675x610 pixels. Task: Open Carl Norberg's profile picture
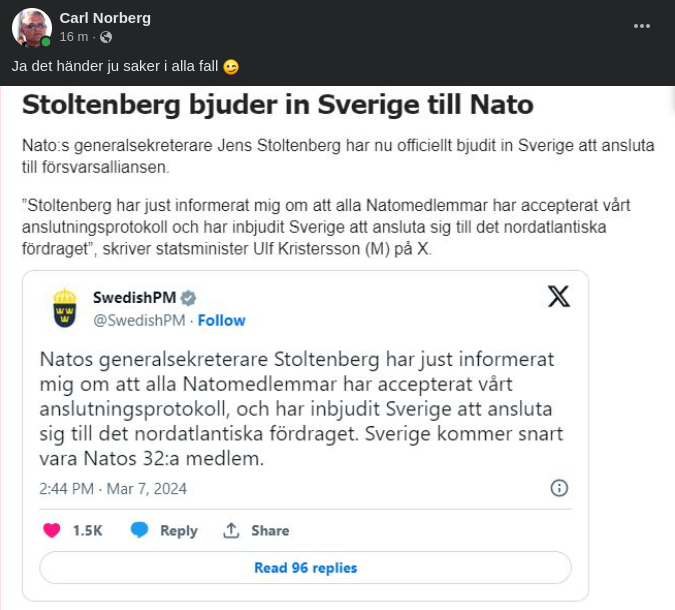coord(31,27)
